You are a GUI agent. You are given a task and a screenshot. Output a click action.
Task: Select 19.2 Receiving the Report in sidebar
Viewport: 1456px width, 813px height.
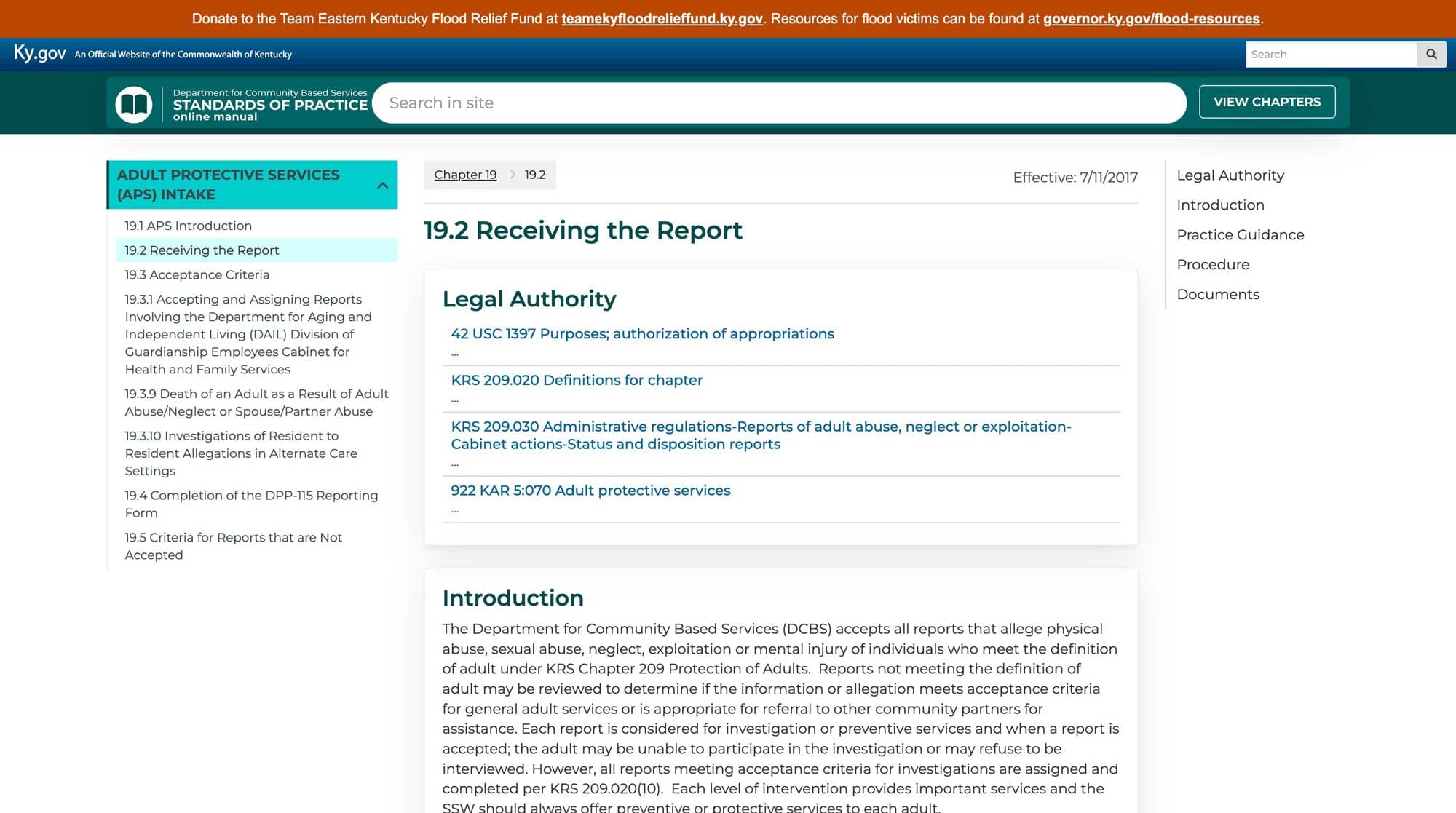click(256, 250)
